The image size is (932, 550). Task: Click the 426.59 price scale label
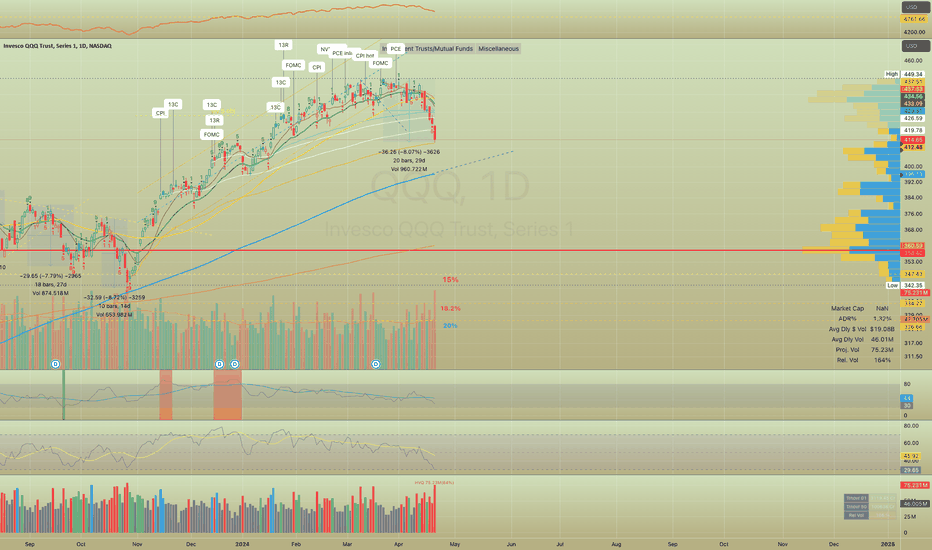point(913,118)
